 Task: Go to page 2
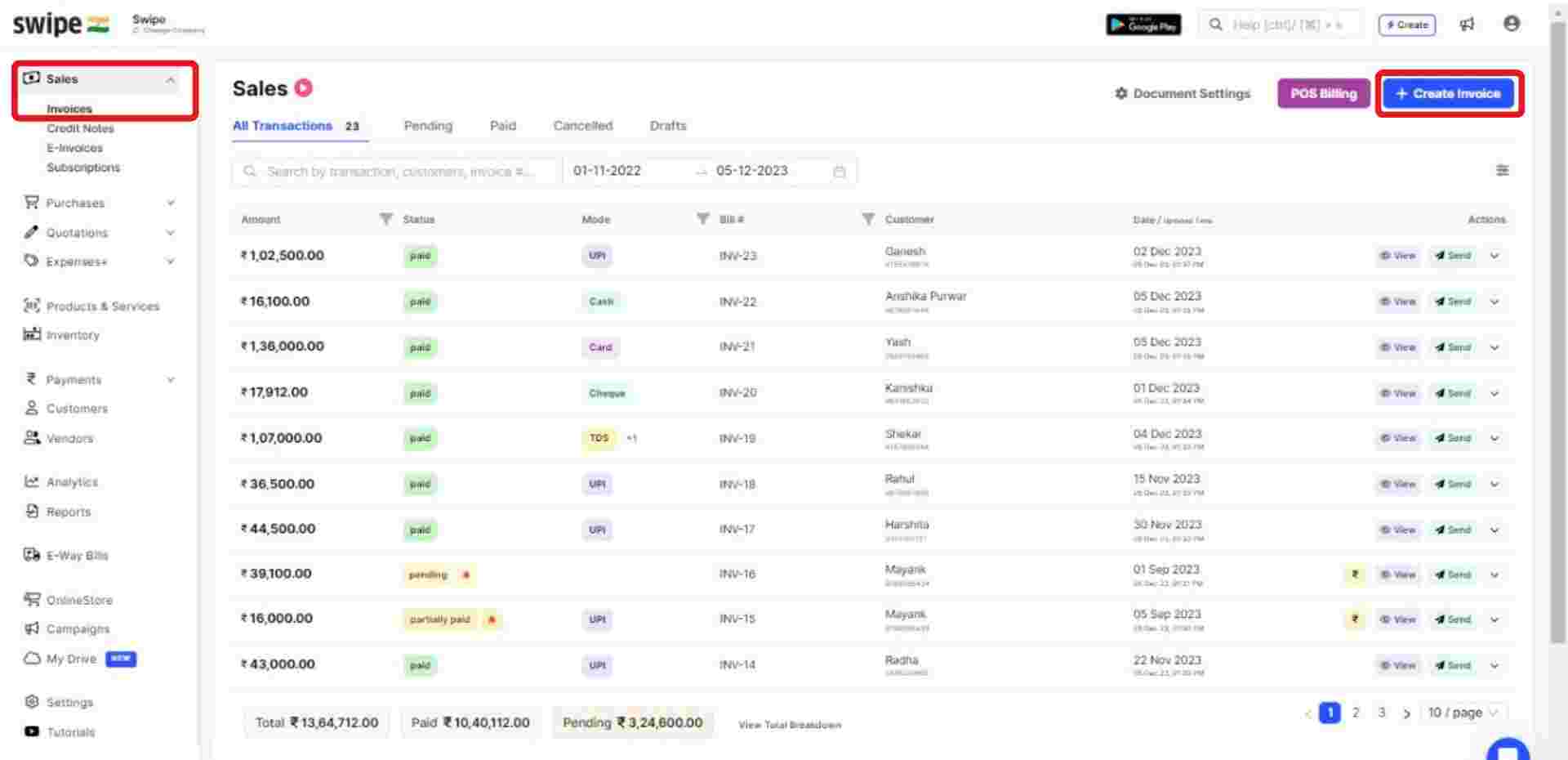point(1356,713)
